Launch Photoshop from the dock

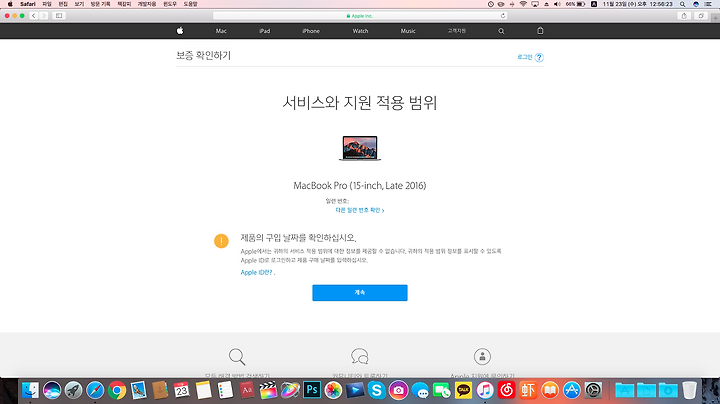(x=312, y=390)
